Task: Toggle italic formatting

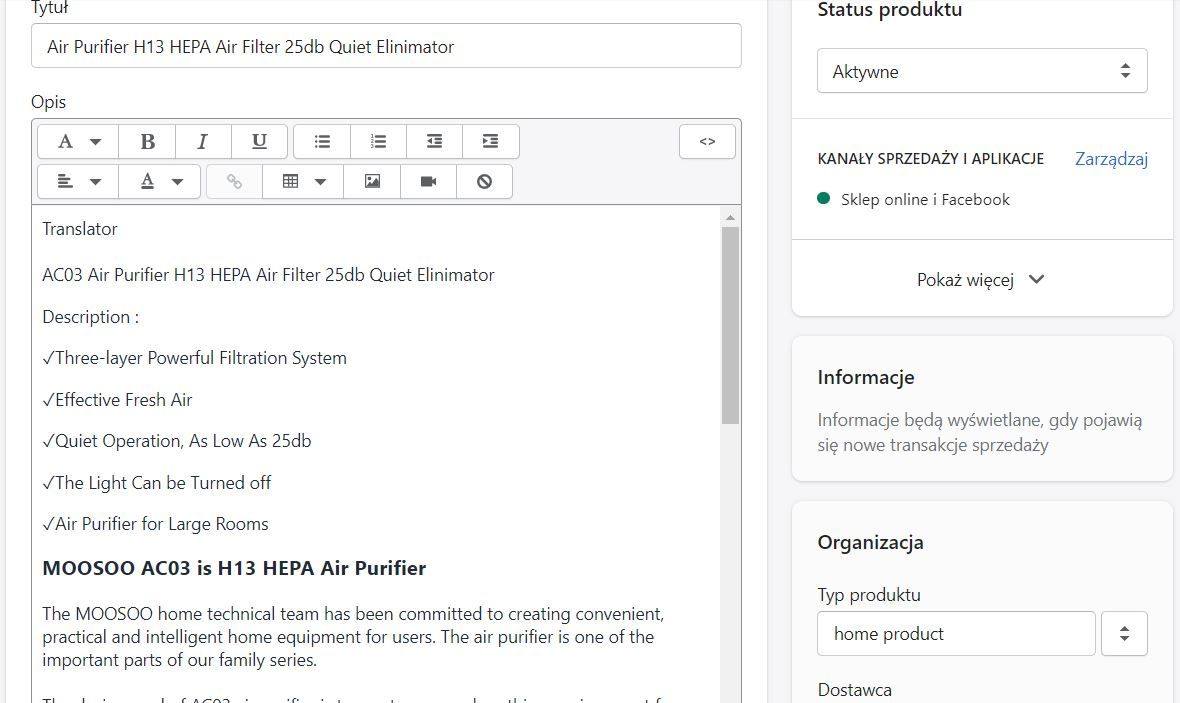Action: pos(202,142)
